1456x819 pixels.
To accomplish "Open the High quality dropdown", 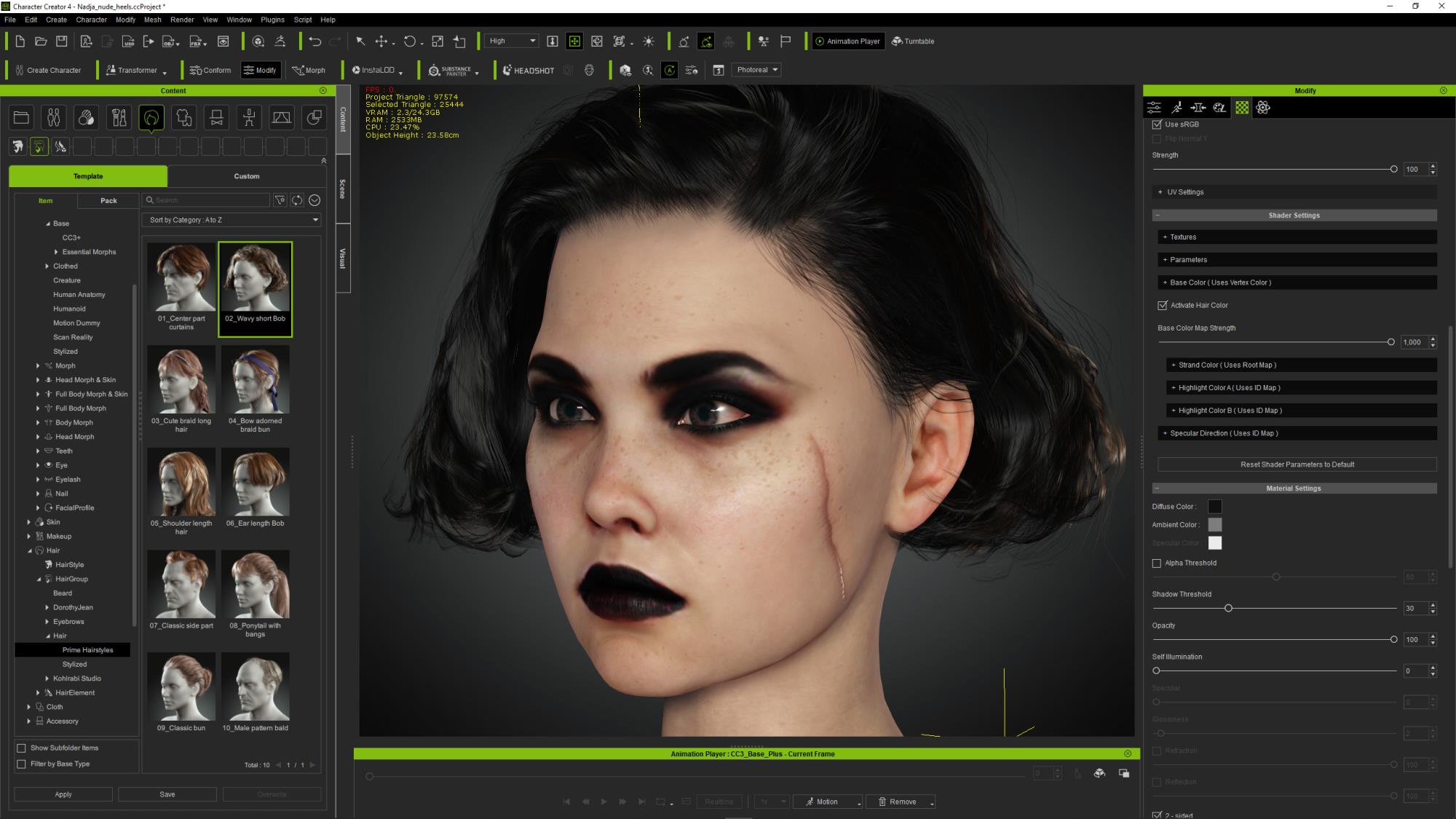I will click(x=511, y=41).
